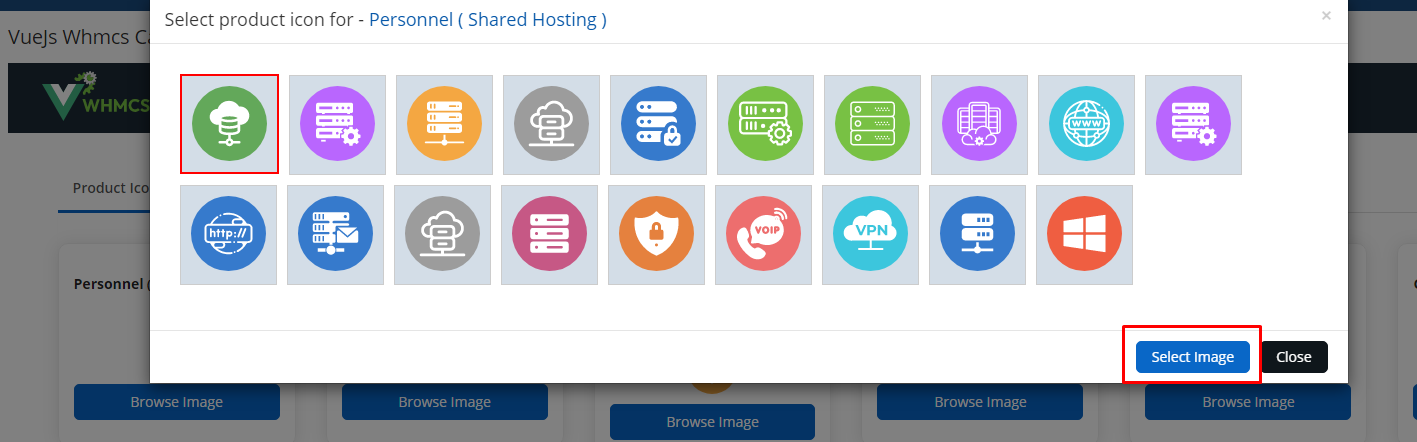Select the pink server stack icon

550,235
